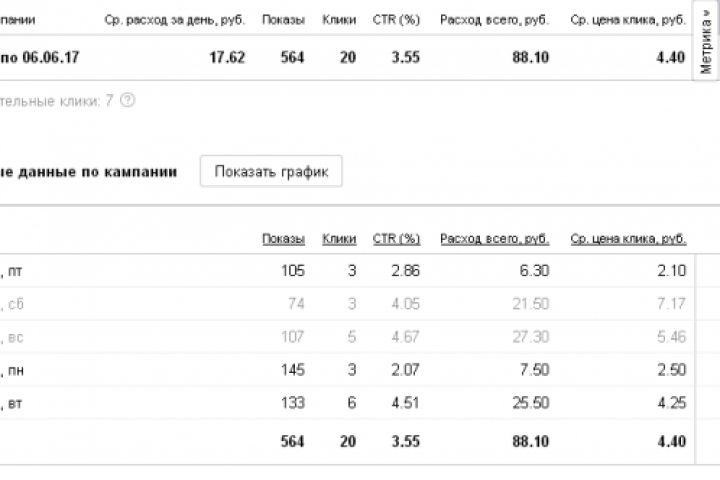Sort by Ср. цена клика header
This screenshot has height=480, width=720.
(x=628, y=239)
